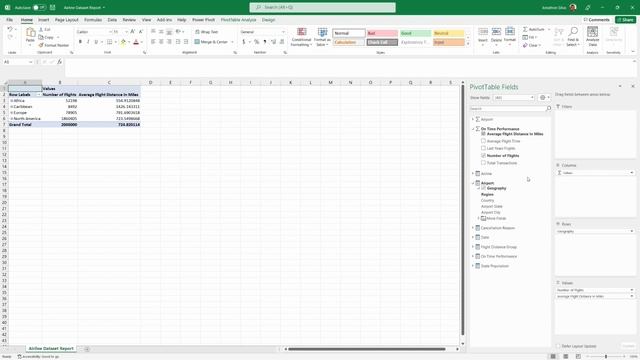Click the Analyze Data icon

pos(592,32)
